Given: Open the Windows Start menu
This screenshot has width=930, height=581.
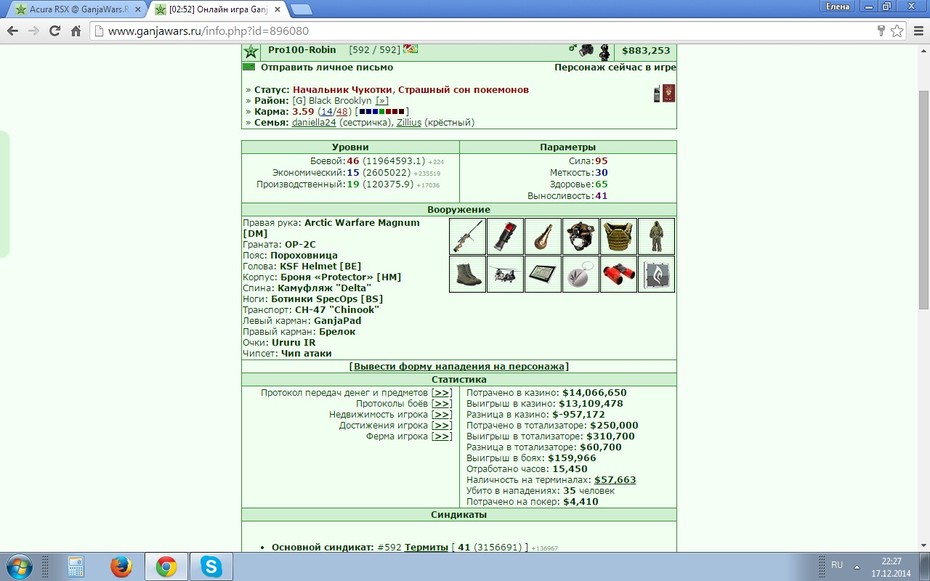Looking at the screenshot, I should tap(19, 567).
